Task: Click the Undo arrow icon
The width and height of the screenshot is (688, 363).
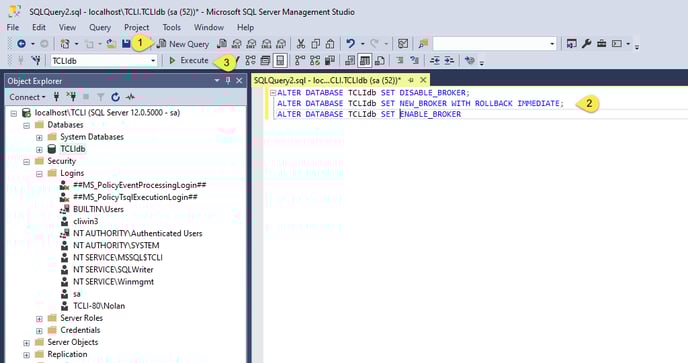Action: [x=350, y=43]
